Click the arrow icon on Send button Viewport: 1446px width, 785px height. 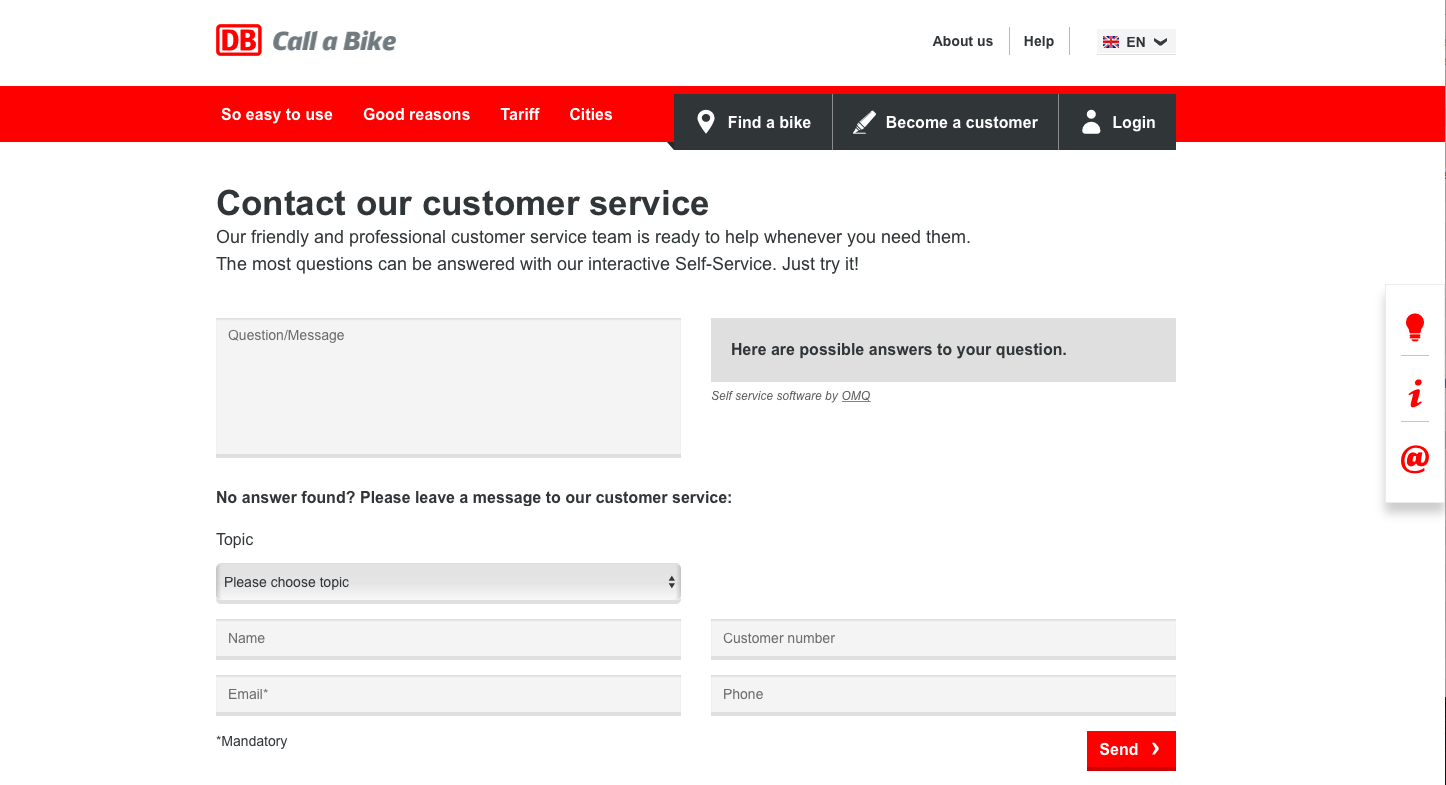tap(1156, 749)
